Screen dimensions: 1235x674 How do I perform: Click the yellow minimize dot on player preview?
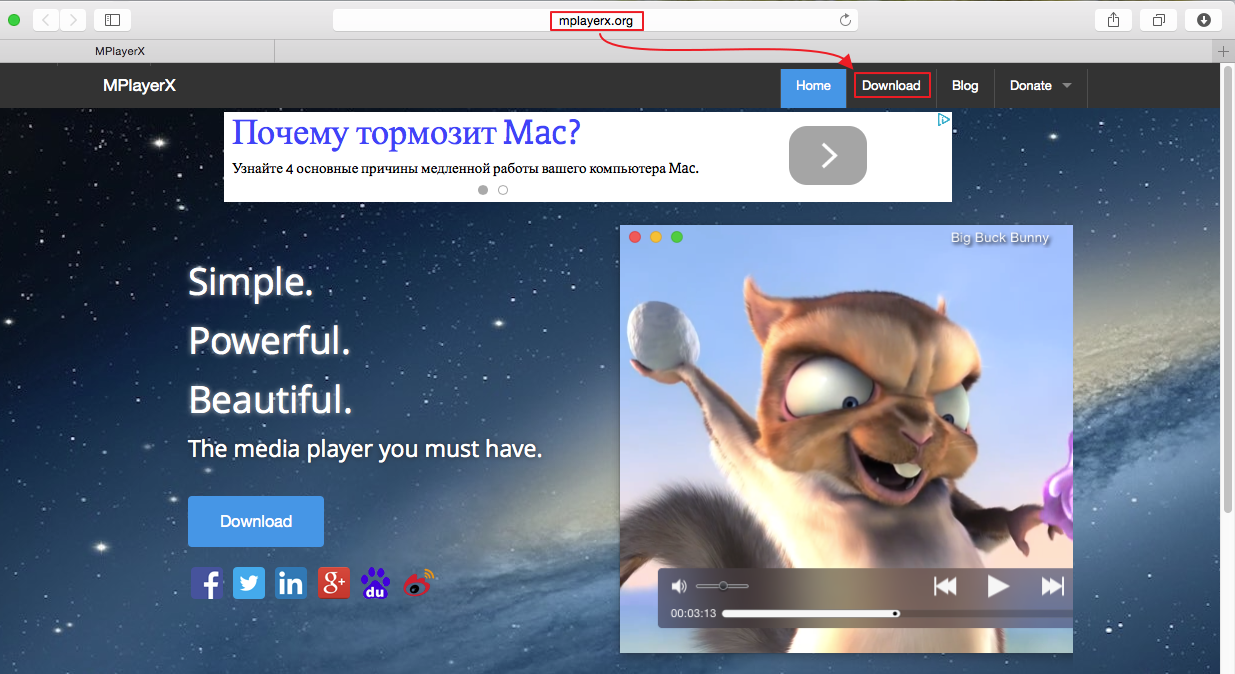pos(656,237)
